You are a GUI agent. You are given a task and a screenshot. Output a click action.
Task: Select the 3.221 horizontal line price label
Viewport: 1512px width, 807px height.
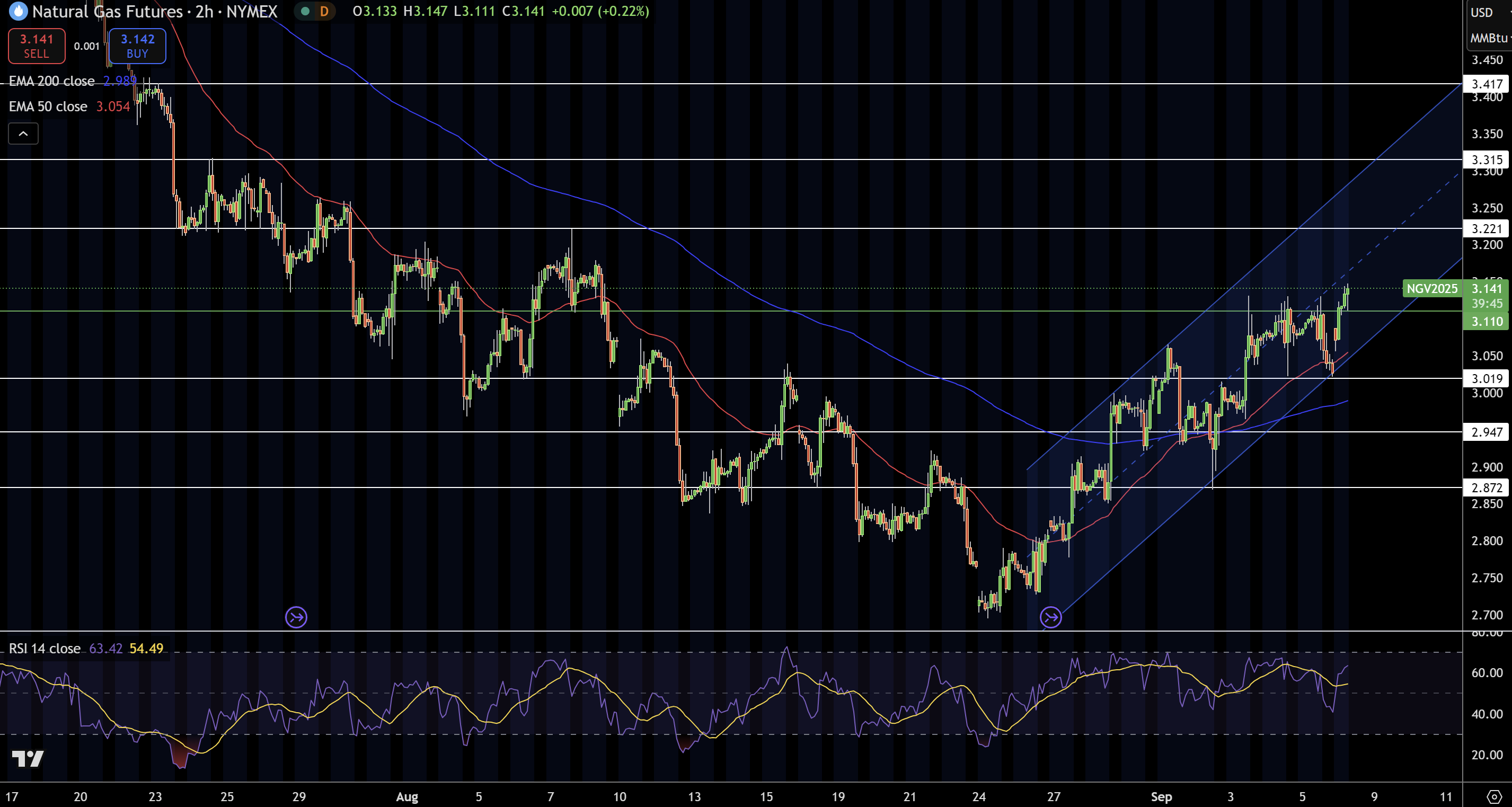[x=1487, y=228]
